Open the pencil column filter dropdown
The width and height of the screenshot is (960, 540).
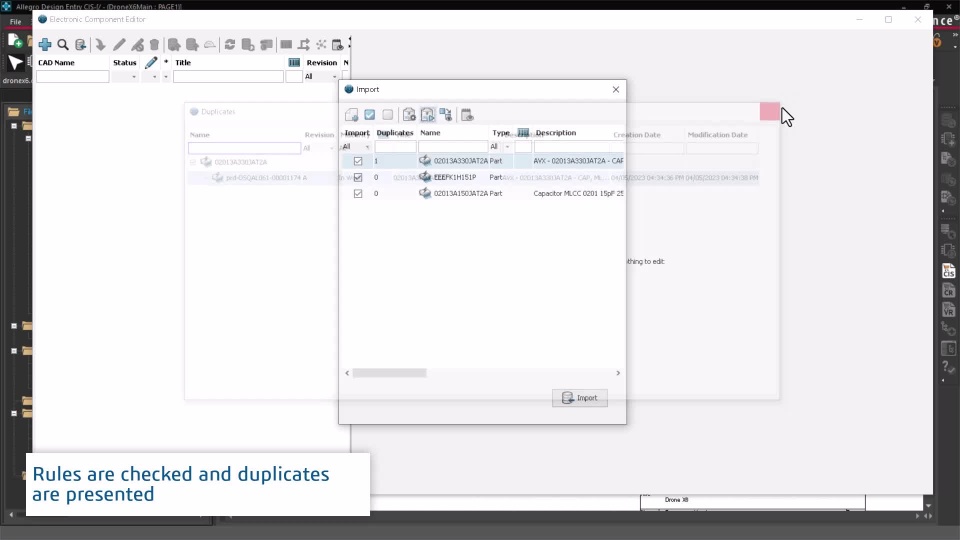(x=154, y=77)
